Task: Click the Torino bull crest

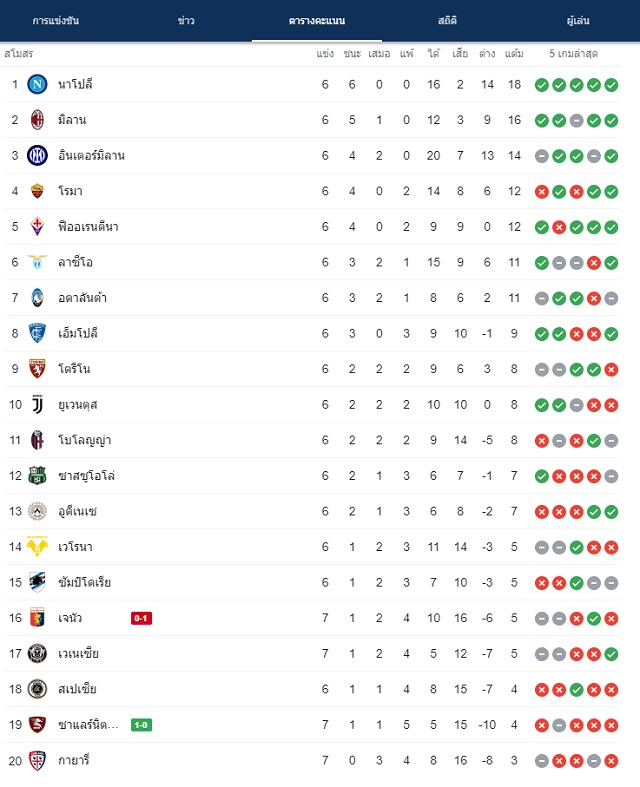Action: [x=37, y=369]
